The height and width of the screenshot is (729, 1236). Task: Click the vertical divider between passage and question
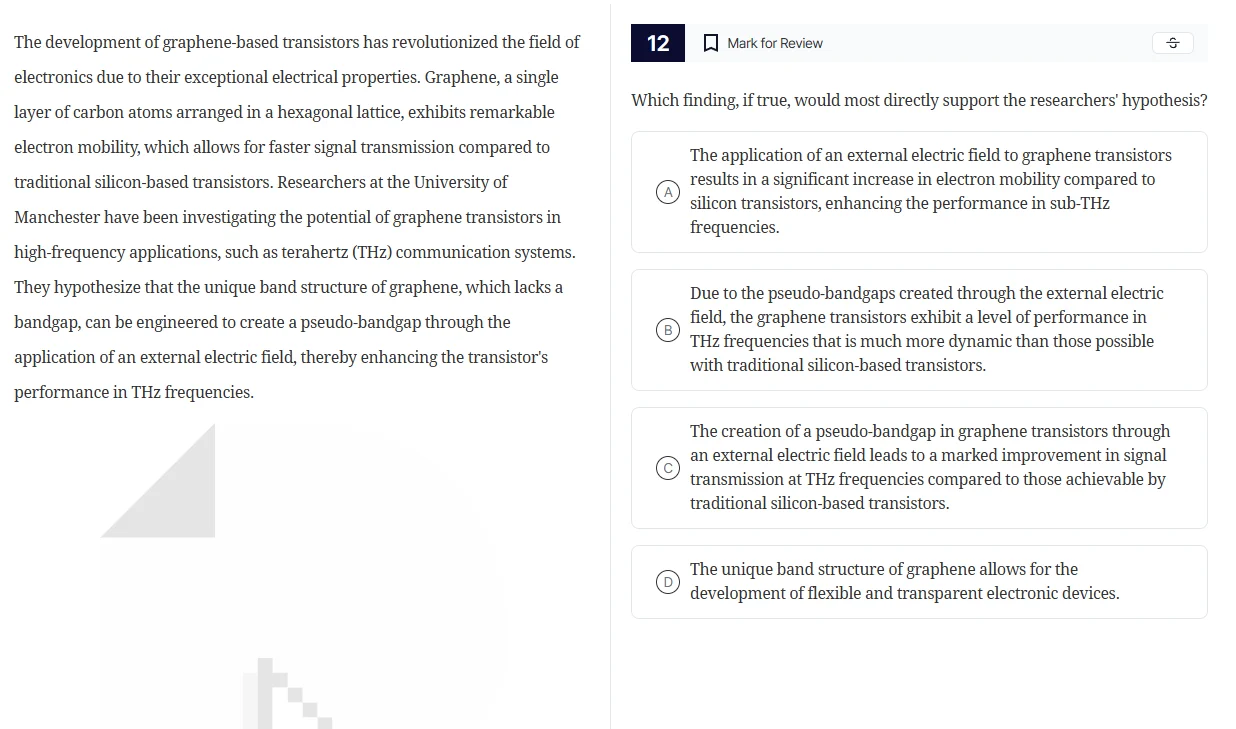tap(610, 364)
